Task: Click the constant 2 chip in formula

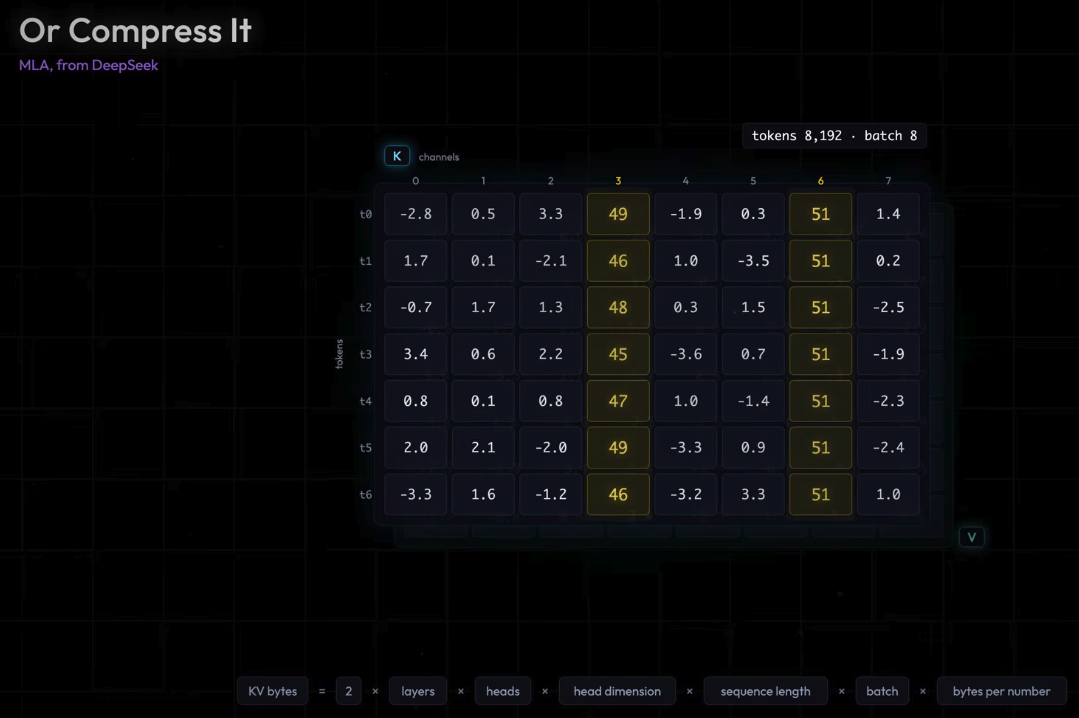Action: click(349, 691)
